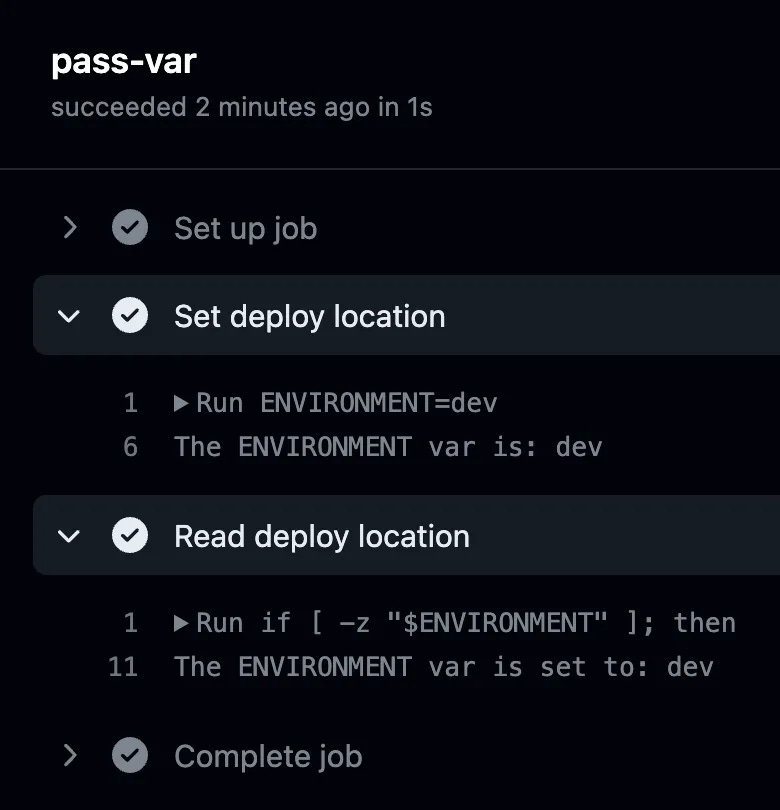
Task: Click the disclosure triangle before Run ENVIRONMENT=dev
Action: 182,402
